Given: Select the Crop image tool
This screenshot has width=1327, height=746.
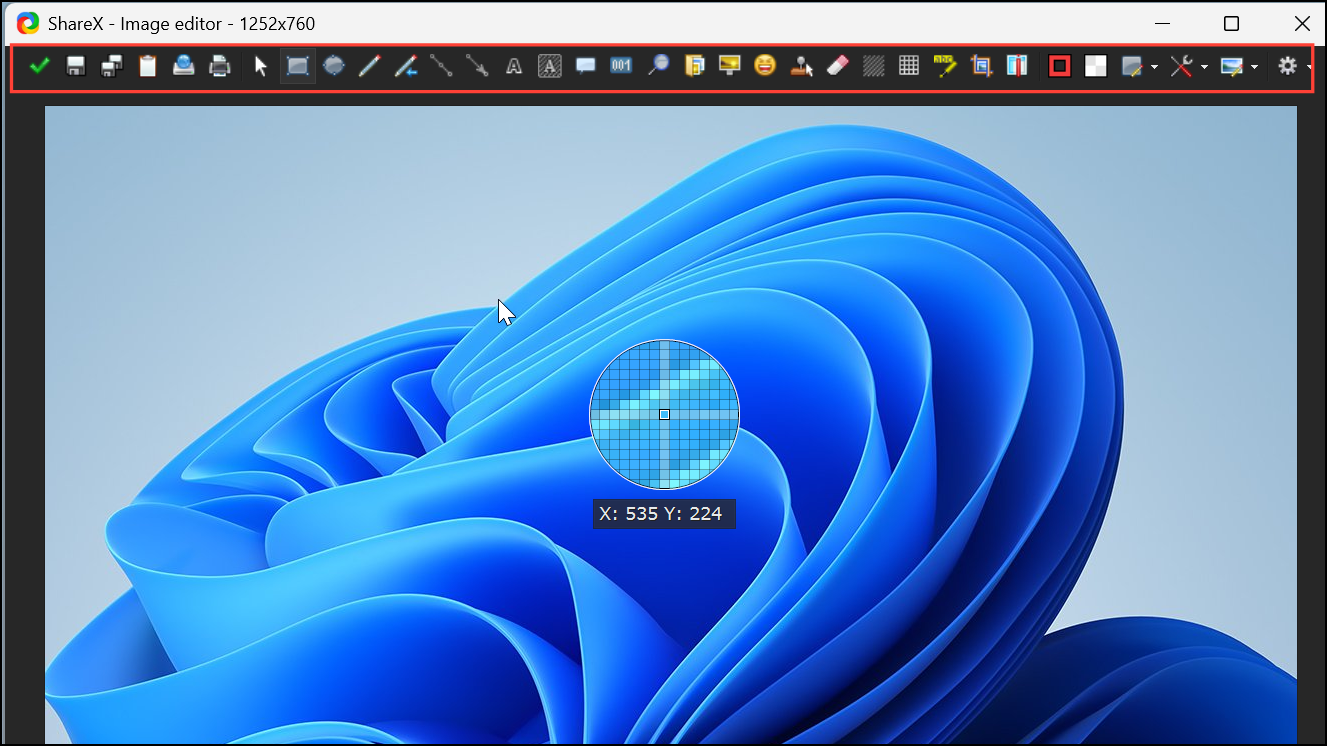Looking at the screenshot, I should (981, 66).
